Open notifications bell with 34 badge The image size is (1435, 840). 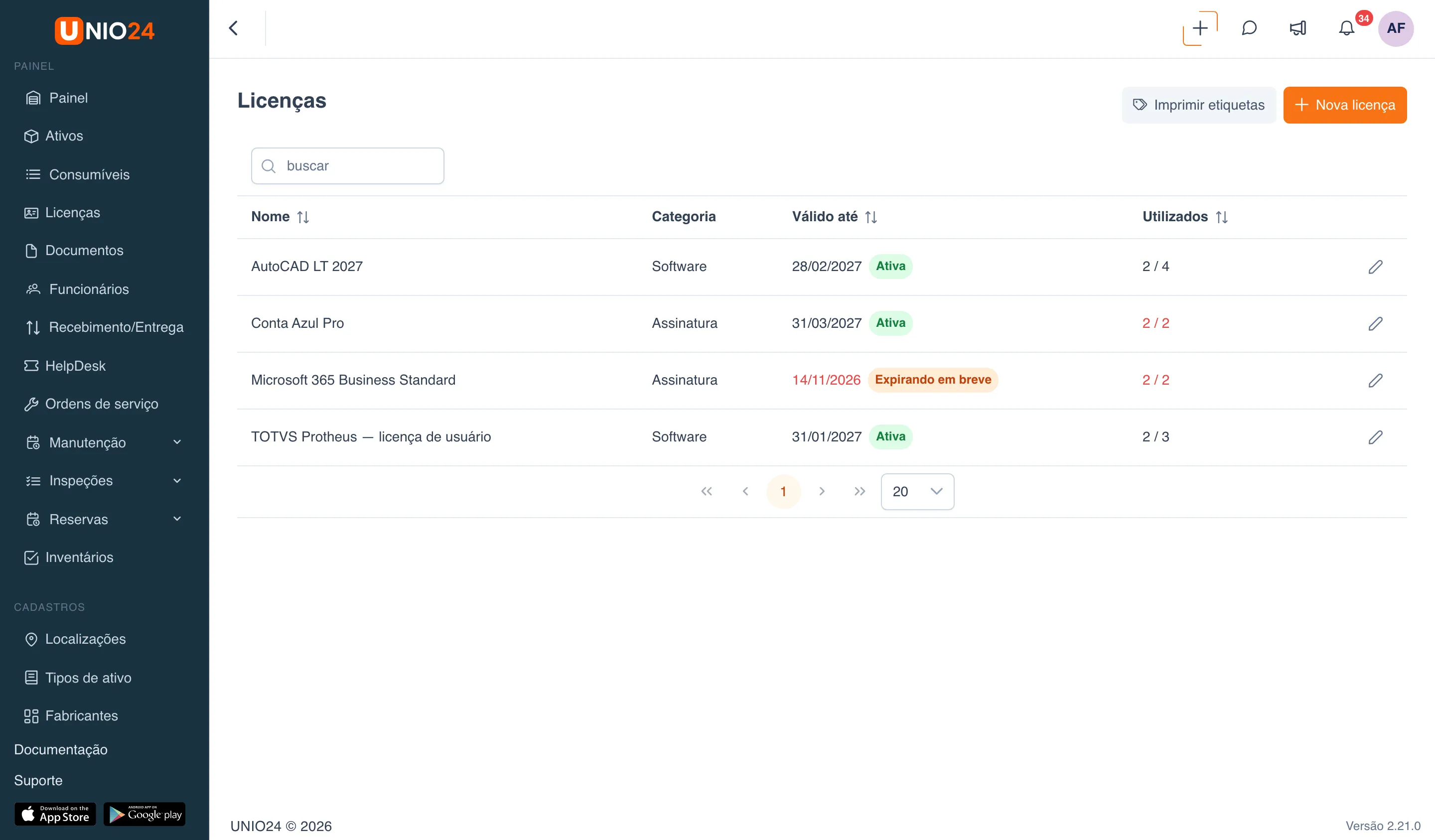1347,28
